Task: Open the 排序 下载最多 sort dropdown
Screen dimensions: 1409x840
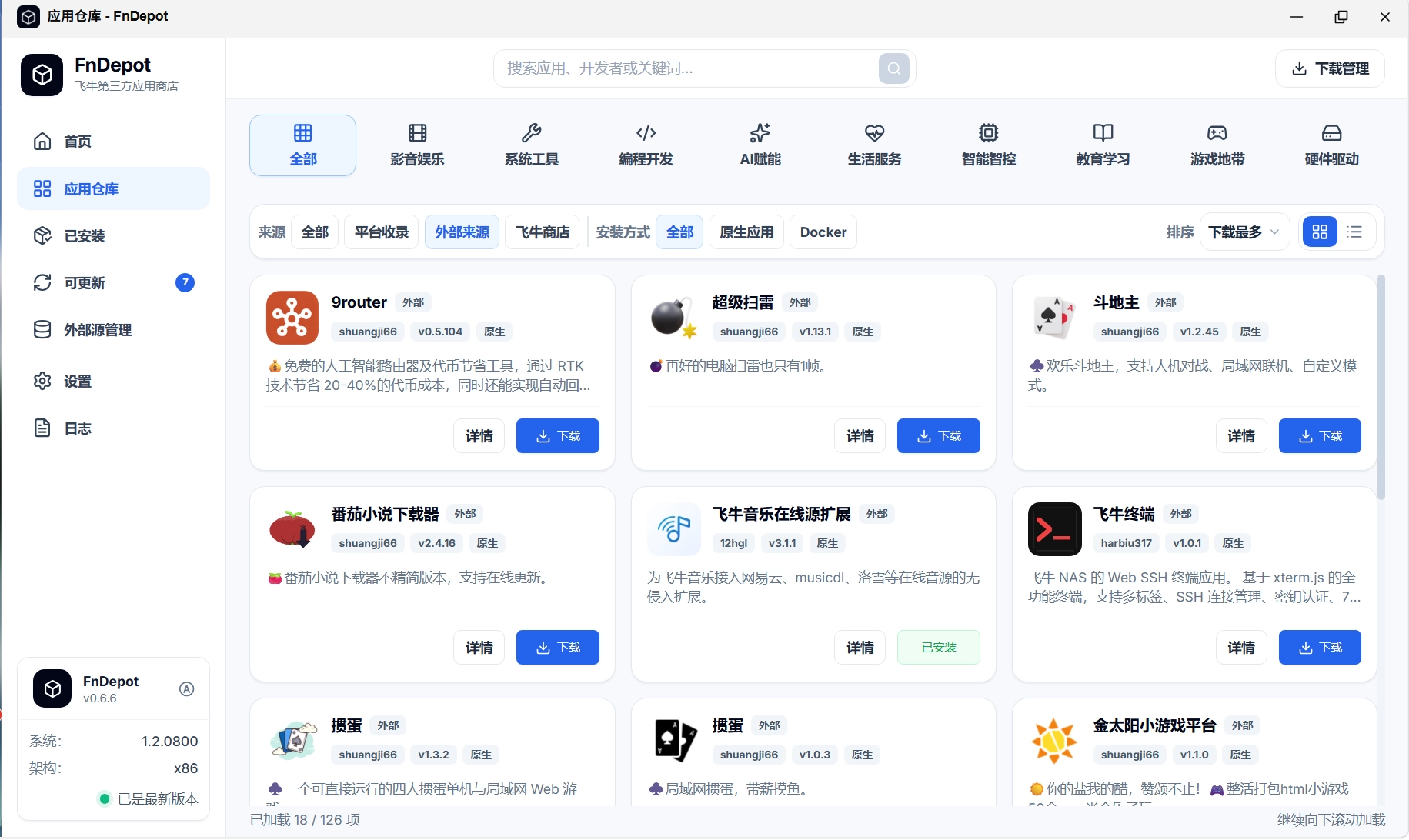Action: pos(1244,232)
